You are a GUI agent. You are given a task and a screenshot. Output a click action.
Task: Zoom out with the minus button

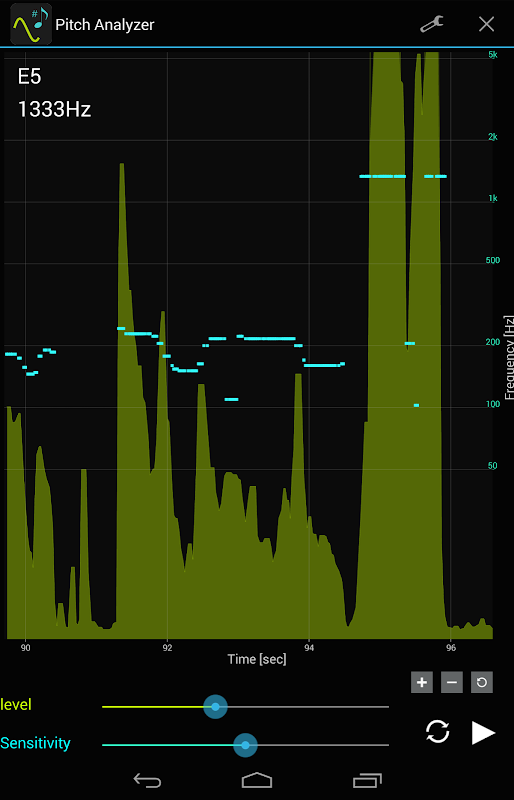[452, 682]
